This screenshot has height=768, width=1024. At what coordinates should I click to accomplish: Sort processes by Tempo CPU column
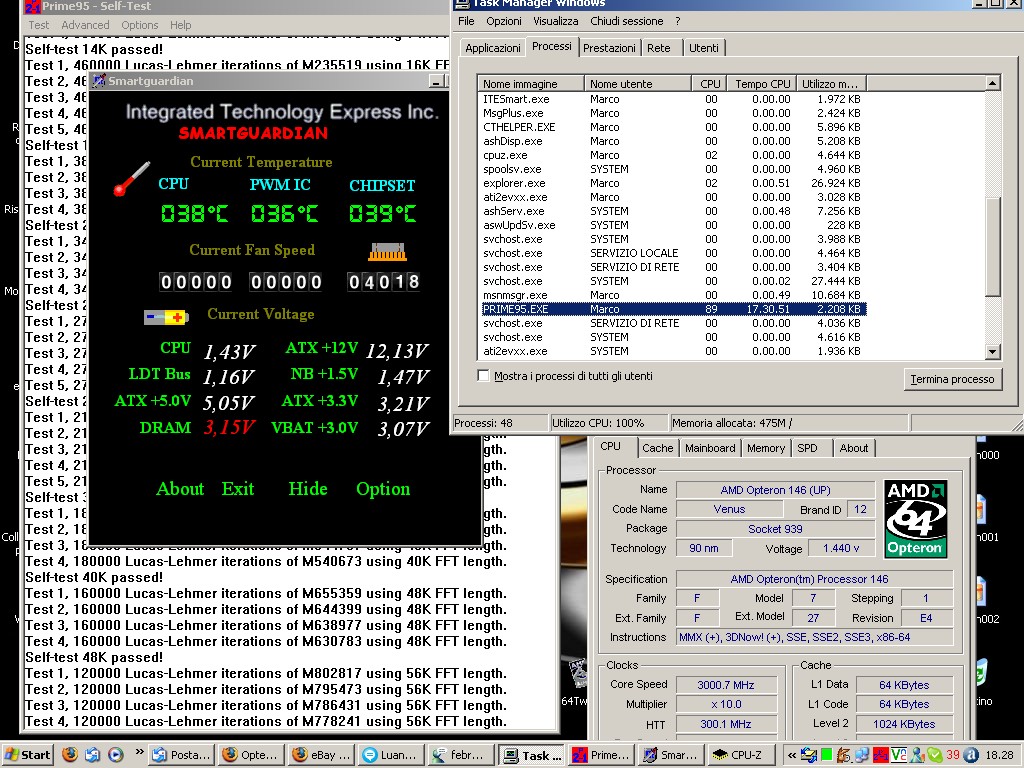(x=762, y=84)
